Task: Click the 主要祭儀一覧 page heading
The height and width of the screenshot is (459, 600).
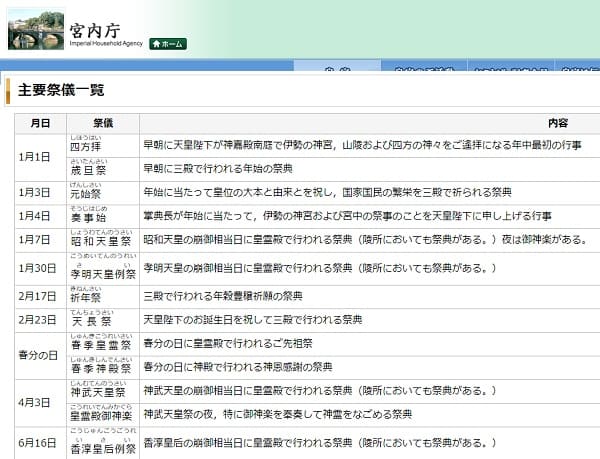Action: [61, 90]
